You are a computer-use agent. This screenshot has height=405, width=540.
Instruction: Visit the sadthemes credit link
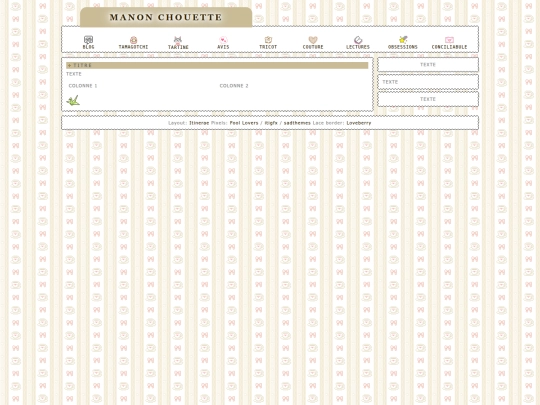tap(297, 123)
